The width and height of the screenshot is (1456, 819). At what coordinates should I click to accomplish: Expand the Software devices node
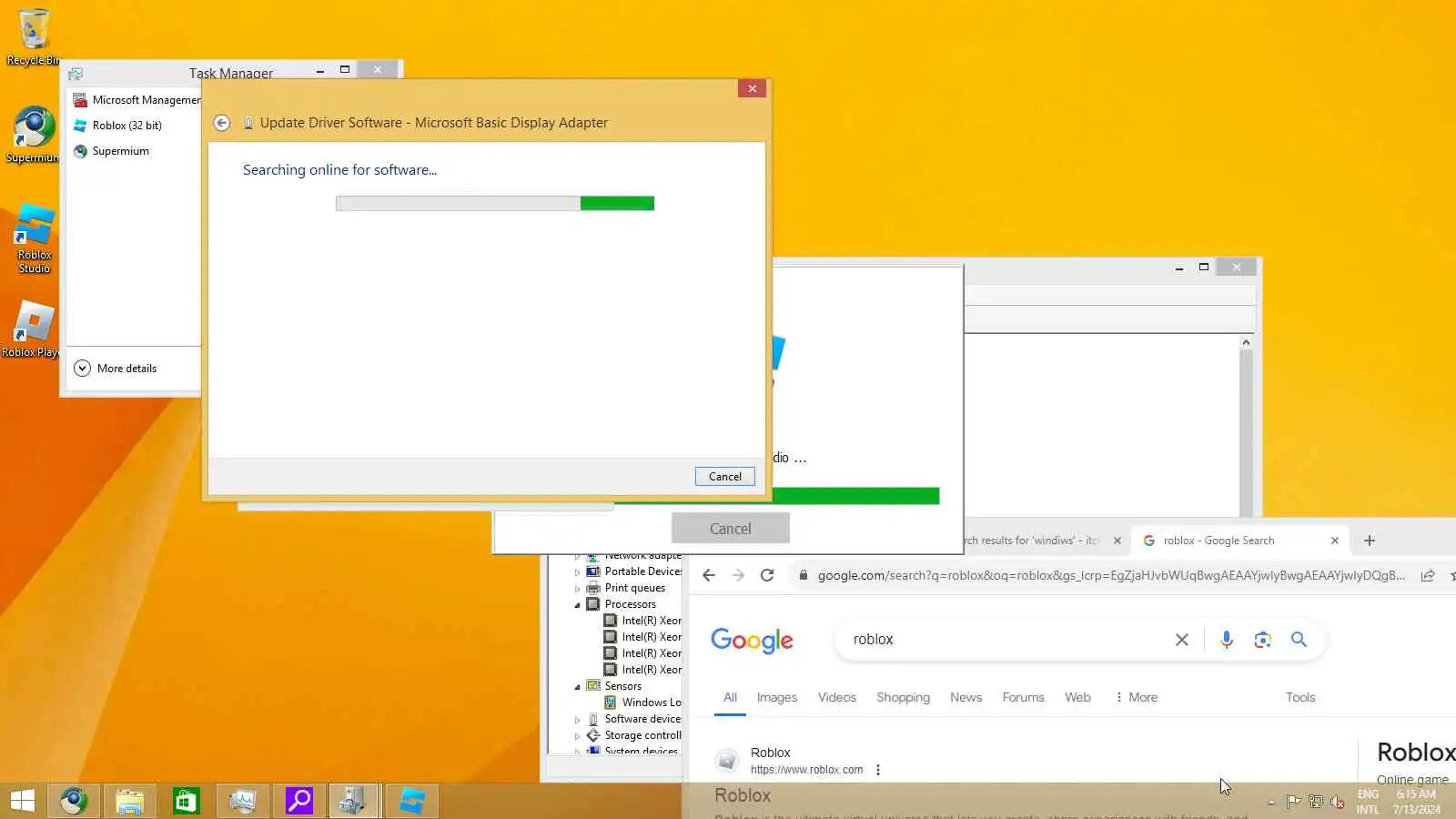[x=577, y=720]
